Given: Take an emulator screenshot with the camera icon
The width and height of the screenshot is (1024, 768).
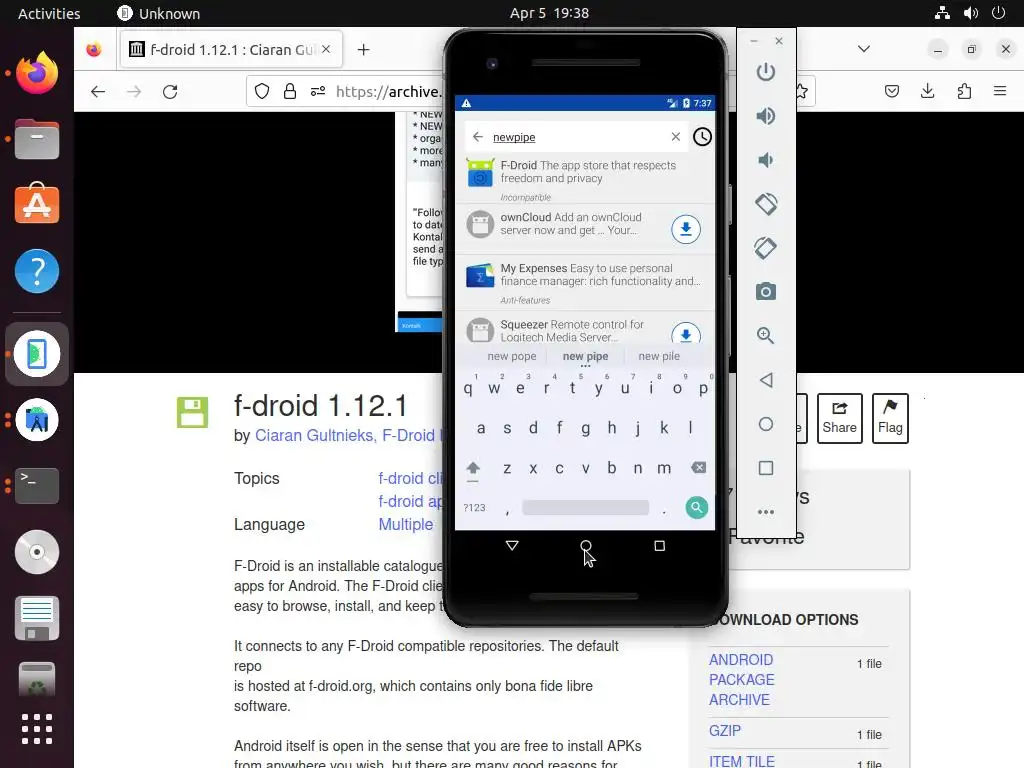Looking at the screenshot, I should click(765, 291).
